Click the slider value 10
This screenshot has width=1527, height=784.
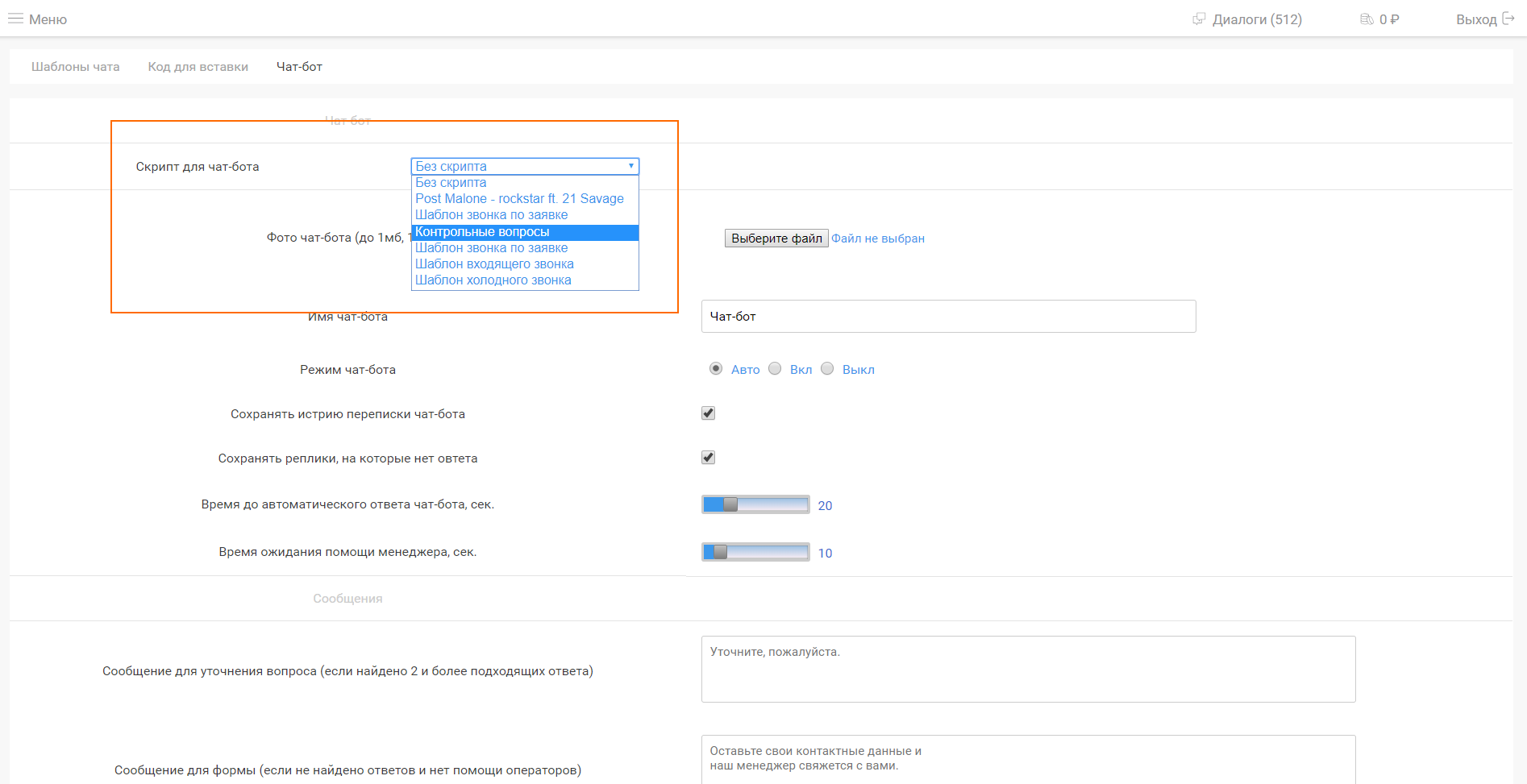[825, 554]
